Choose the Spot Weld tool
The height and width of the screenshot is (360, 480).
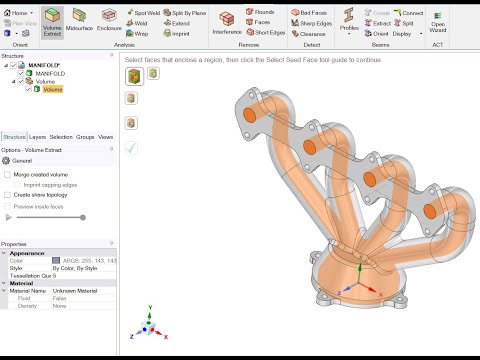click(x=143, y=13)
